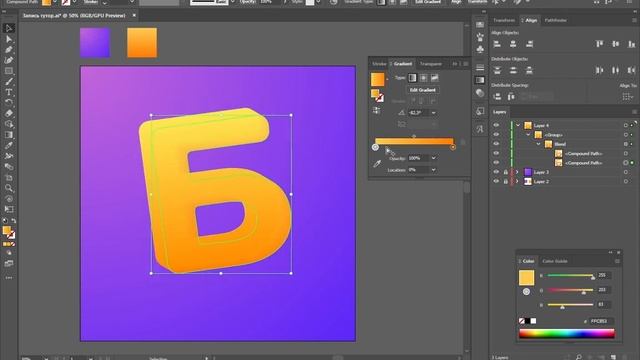Switch to the Transform tab
This screenshot has height=360, width=640.
pyautogui.click(x=504, y=20)
